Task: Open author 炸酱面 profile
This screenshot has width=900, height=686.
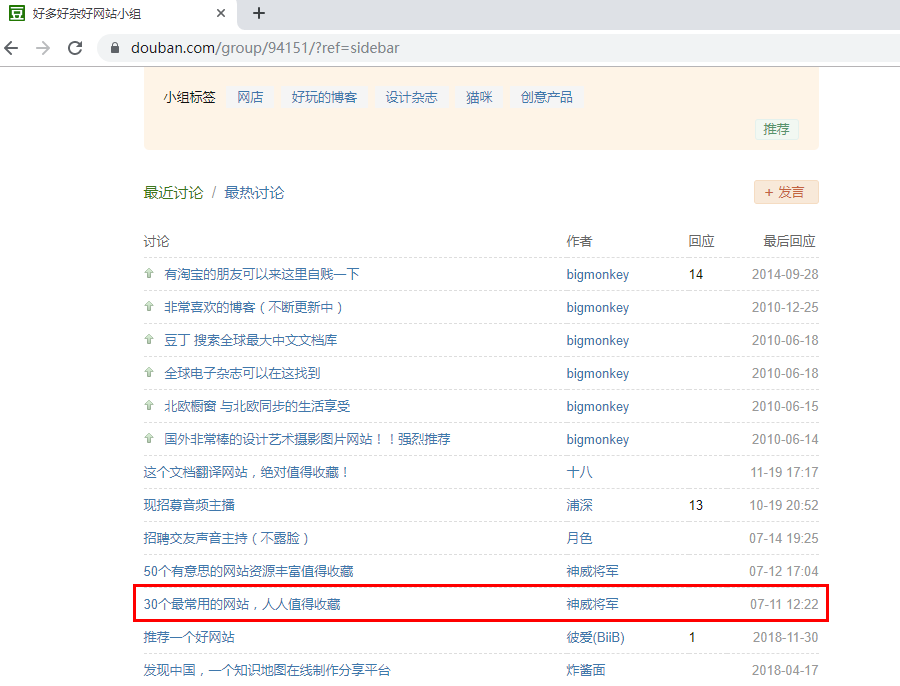Action: (x=585, y=671)
